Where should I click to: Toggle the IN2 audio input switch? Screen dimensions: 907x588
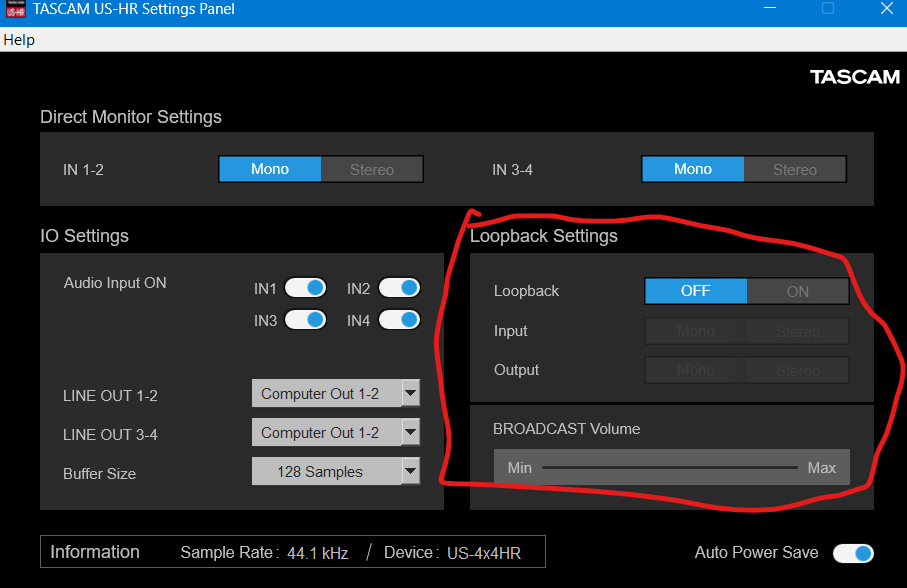tap(399, 288)
